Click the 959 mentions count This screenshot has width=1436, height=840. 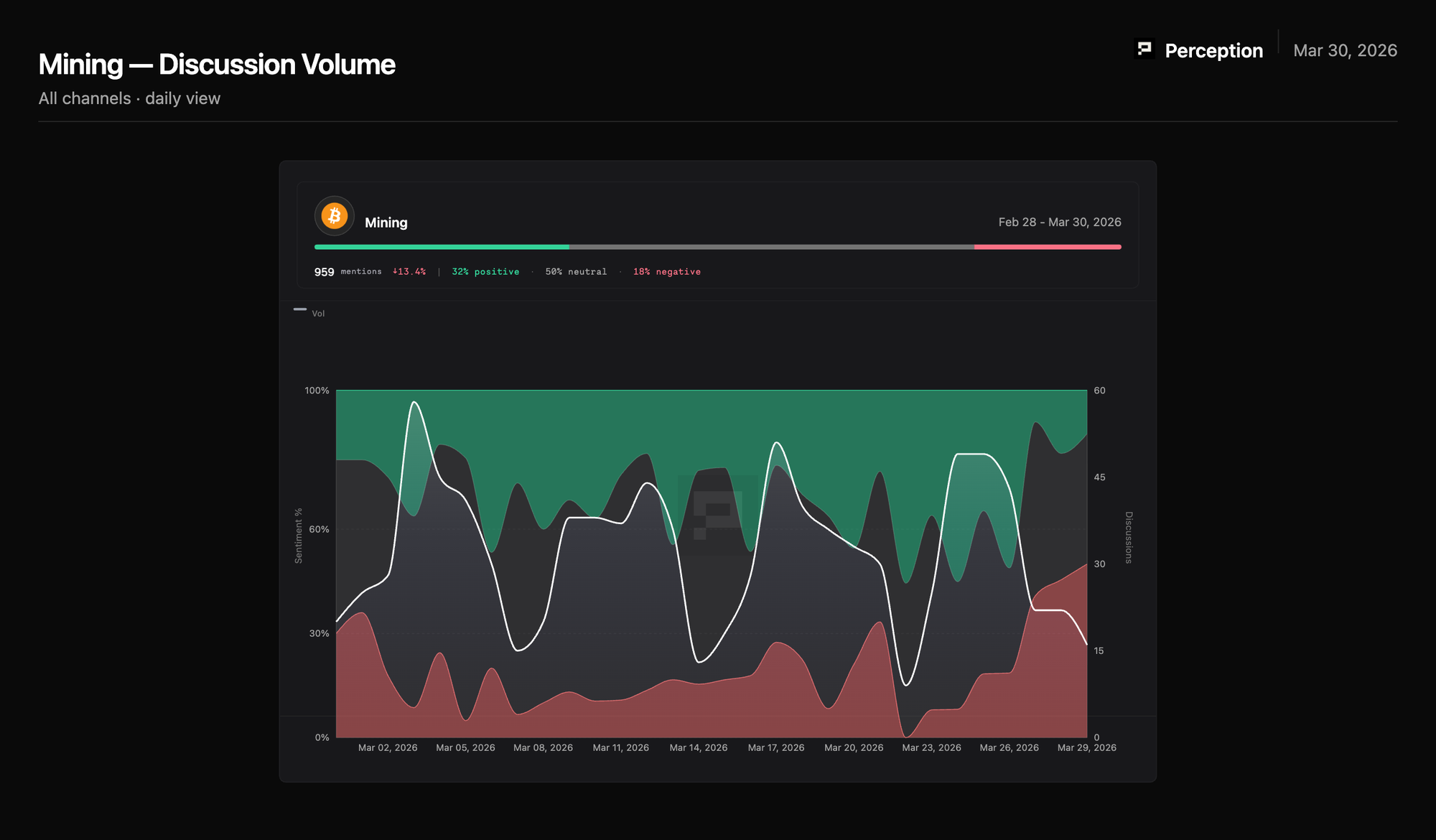pos(325,272)
